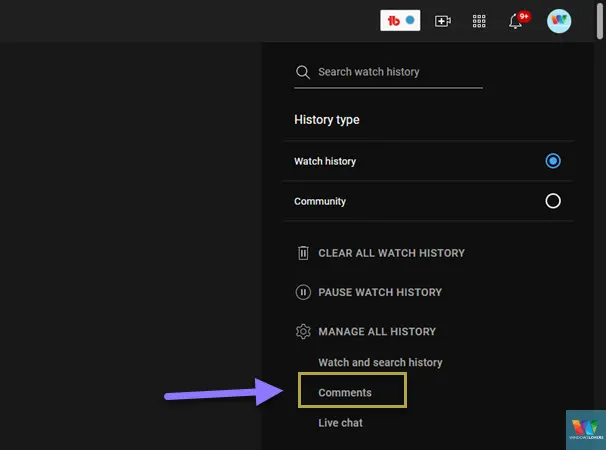The height and width of the screenshot is (450, 606).
Task: Select the Community radio button
Action: click(553, 201)
